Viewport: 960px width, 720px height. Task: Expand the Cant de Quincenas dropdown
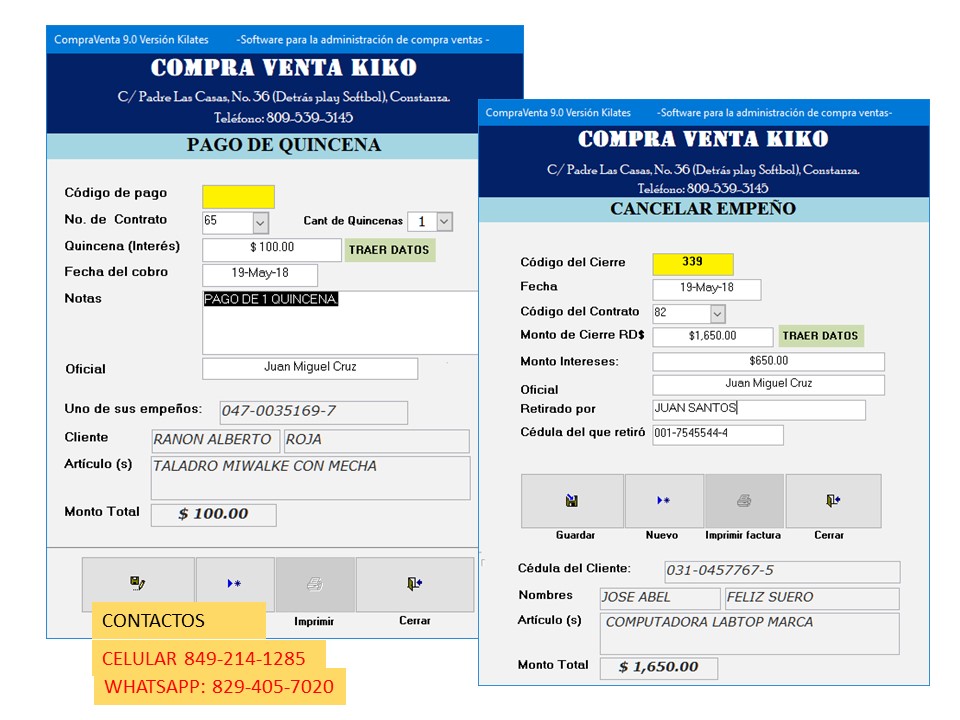(444, 222)
